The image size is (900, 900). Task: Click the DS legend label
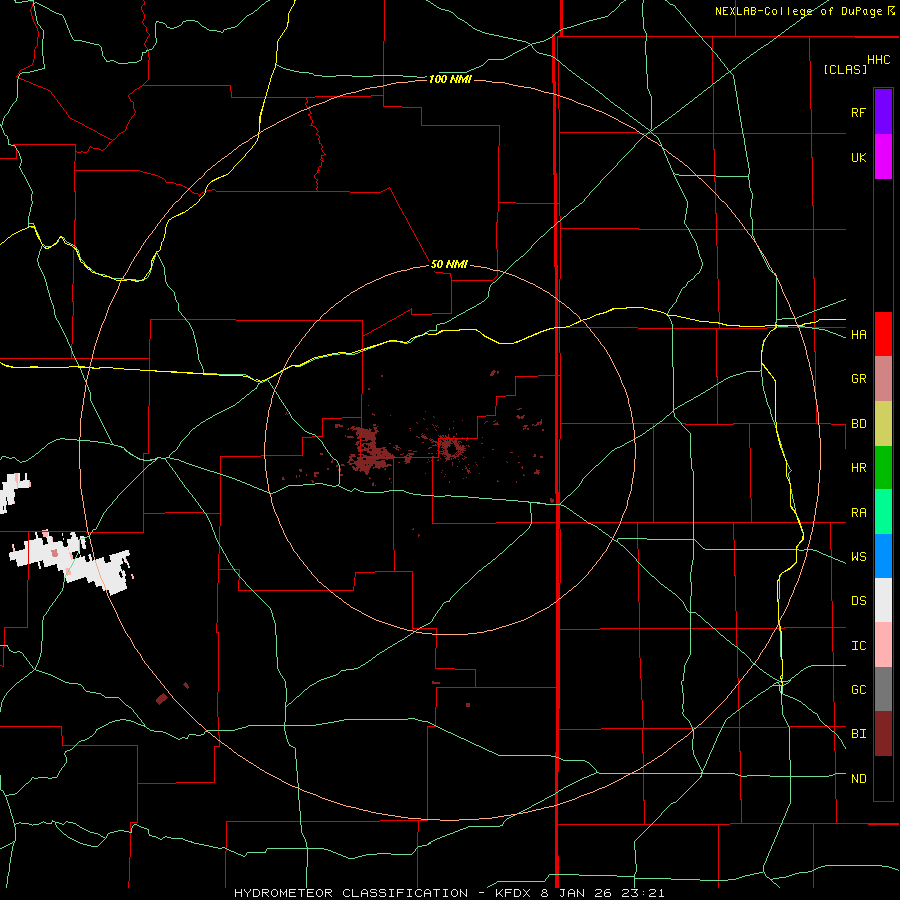(x=858, y=601)
